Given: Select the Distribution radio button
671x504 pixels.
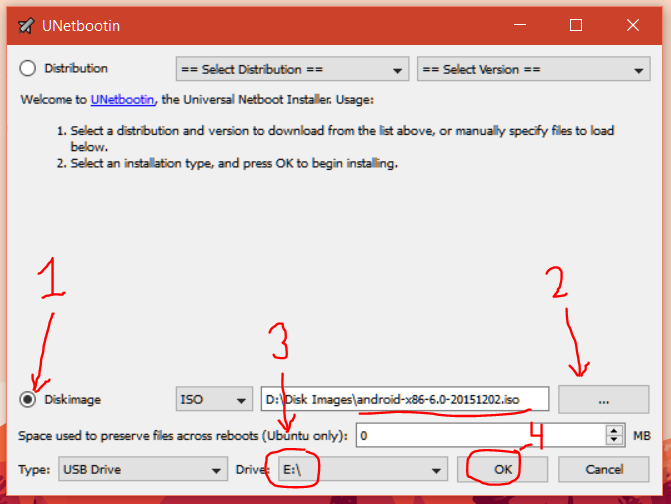Looking at the screenshot, I should (28, 68).
